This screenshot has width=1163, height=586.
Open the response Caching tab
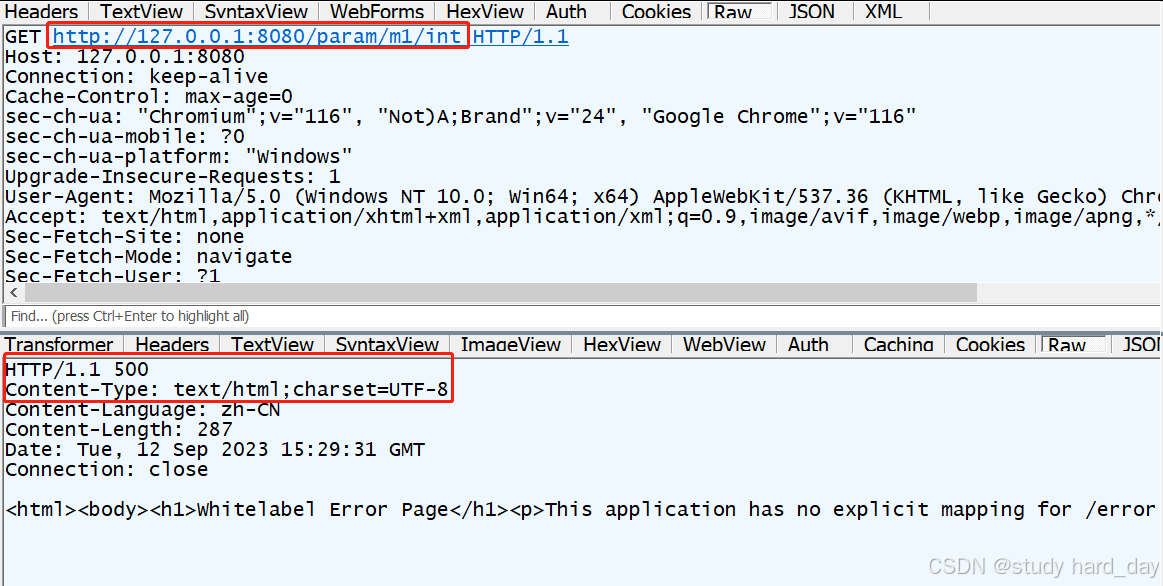[x=898, y=344]
